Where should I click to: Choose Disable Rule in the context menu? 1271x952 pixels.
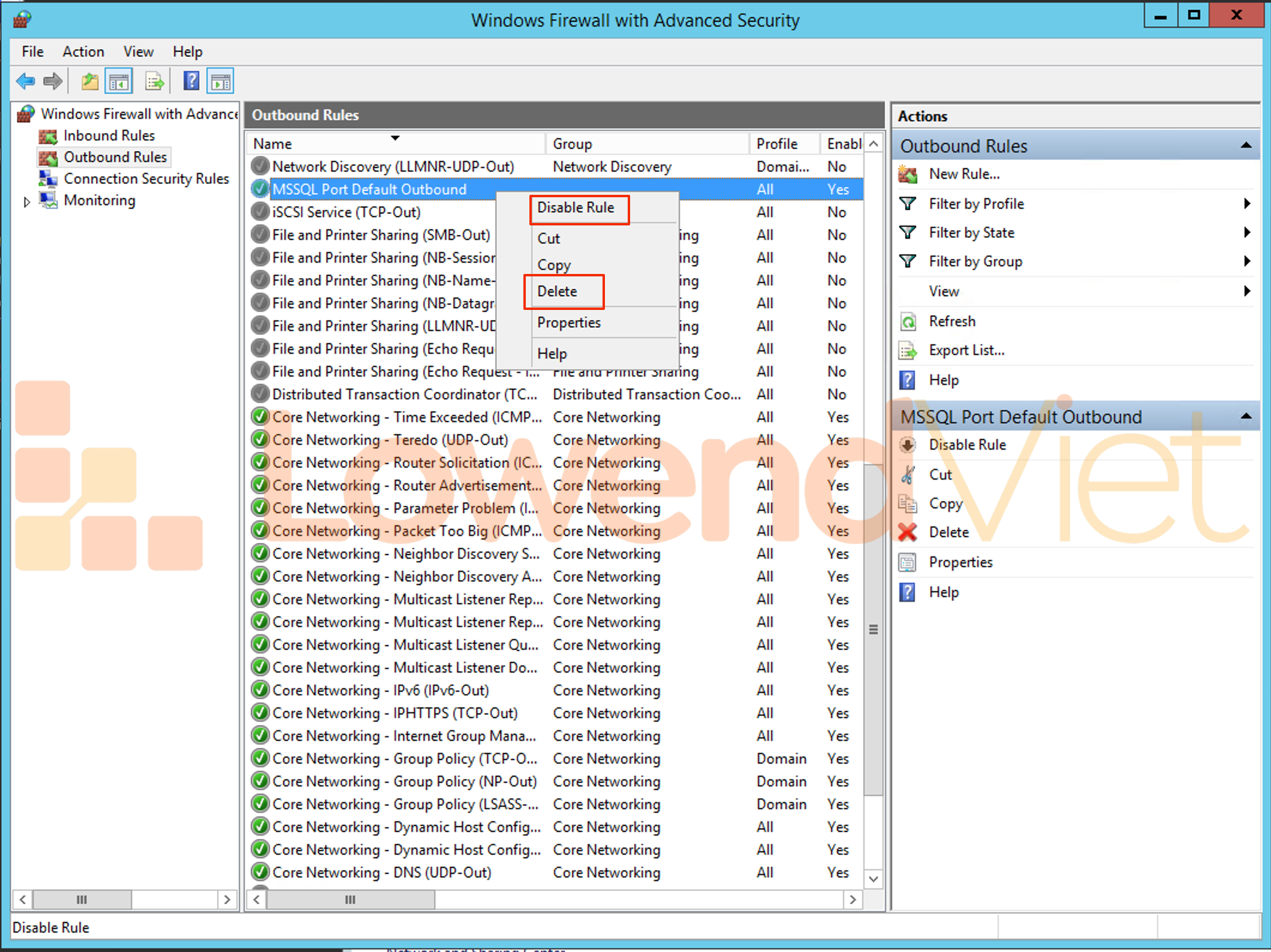tap(576, 208)
